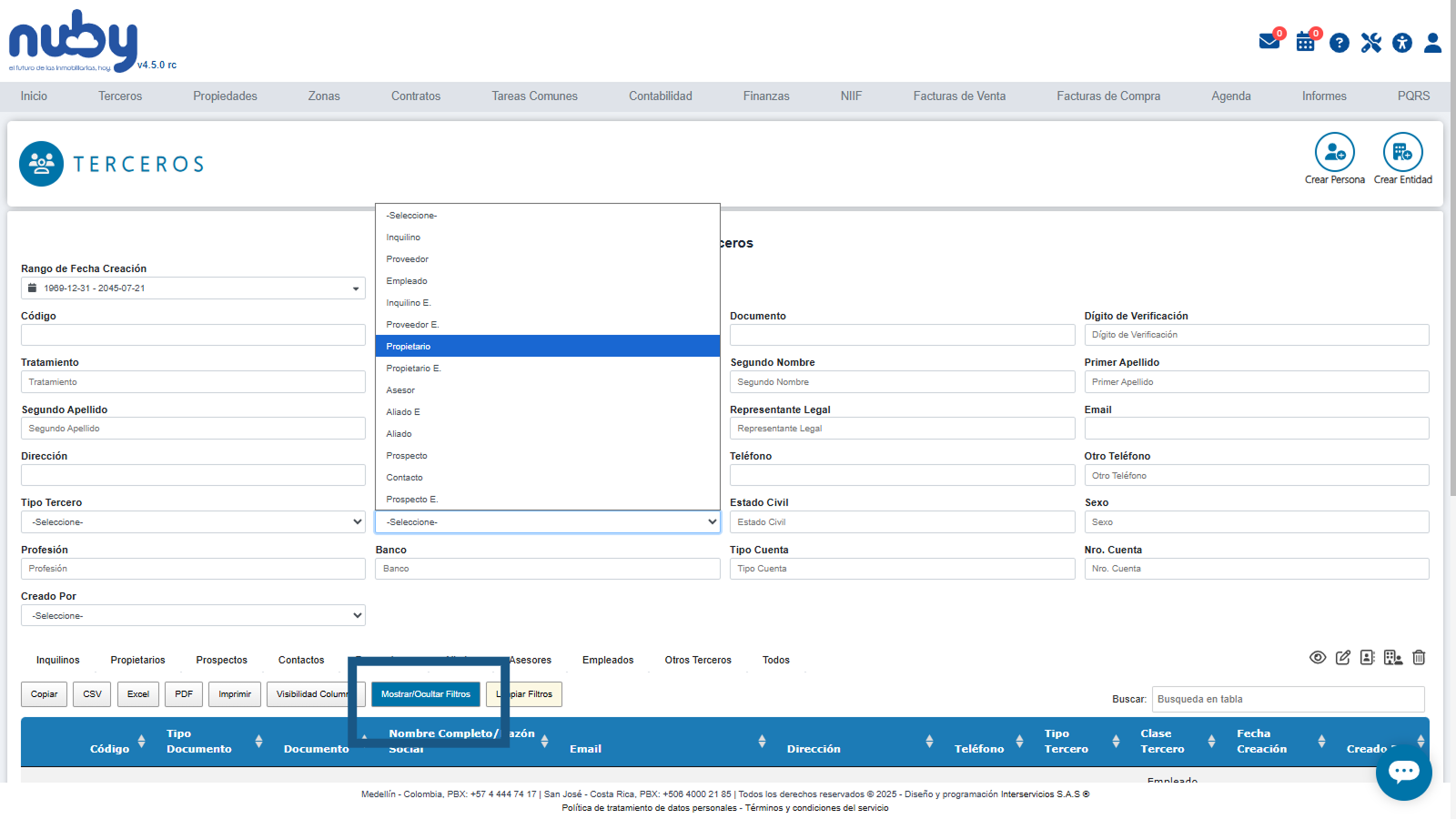
Task: Click the eye view icon above table
Action: tap(1318, 657)
